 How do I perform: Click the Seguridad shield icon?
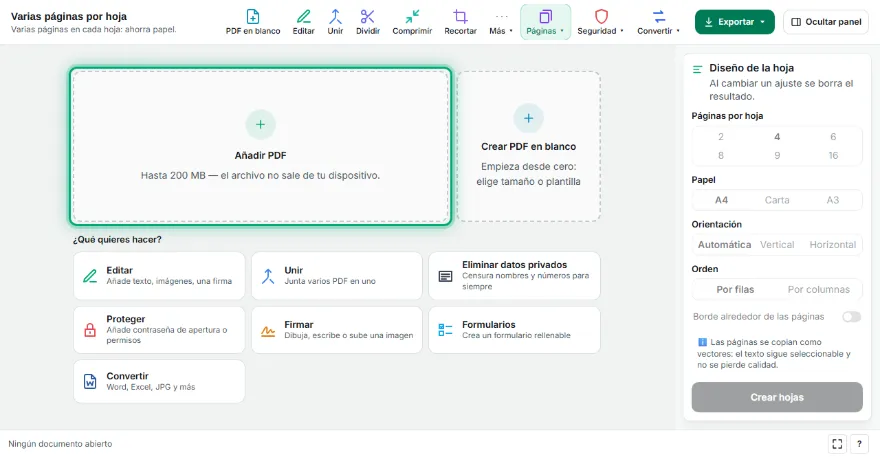[601, 16]
